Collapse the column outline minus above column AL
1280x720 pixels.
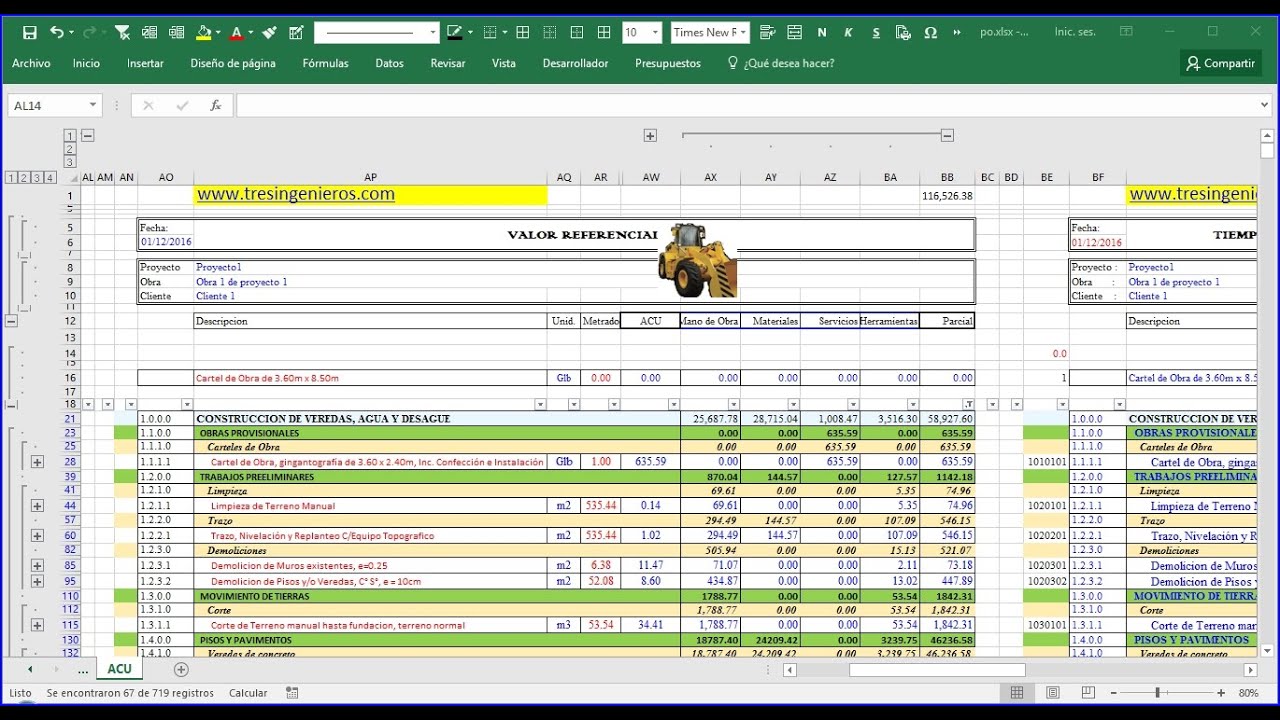click(87, 135)
